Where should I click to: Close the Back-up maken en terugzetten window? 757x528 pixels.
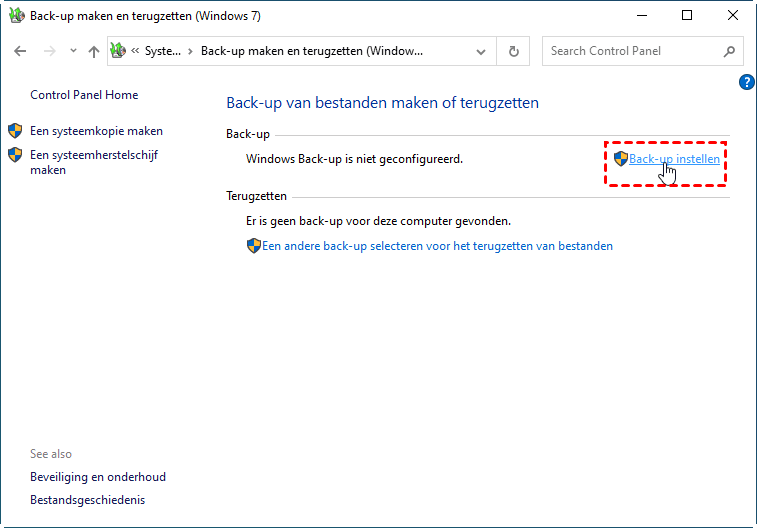coord(732,15)
